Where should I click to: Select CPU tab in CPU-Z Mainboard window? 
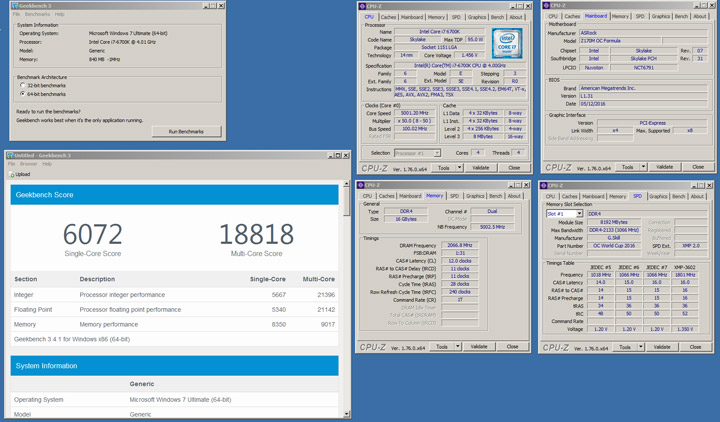(552, 16)
